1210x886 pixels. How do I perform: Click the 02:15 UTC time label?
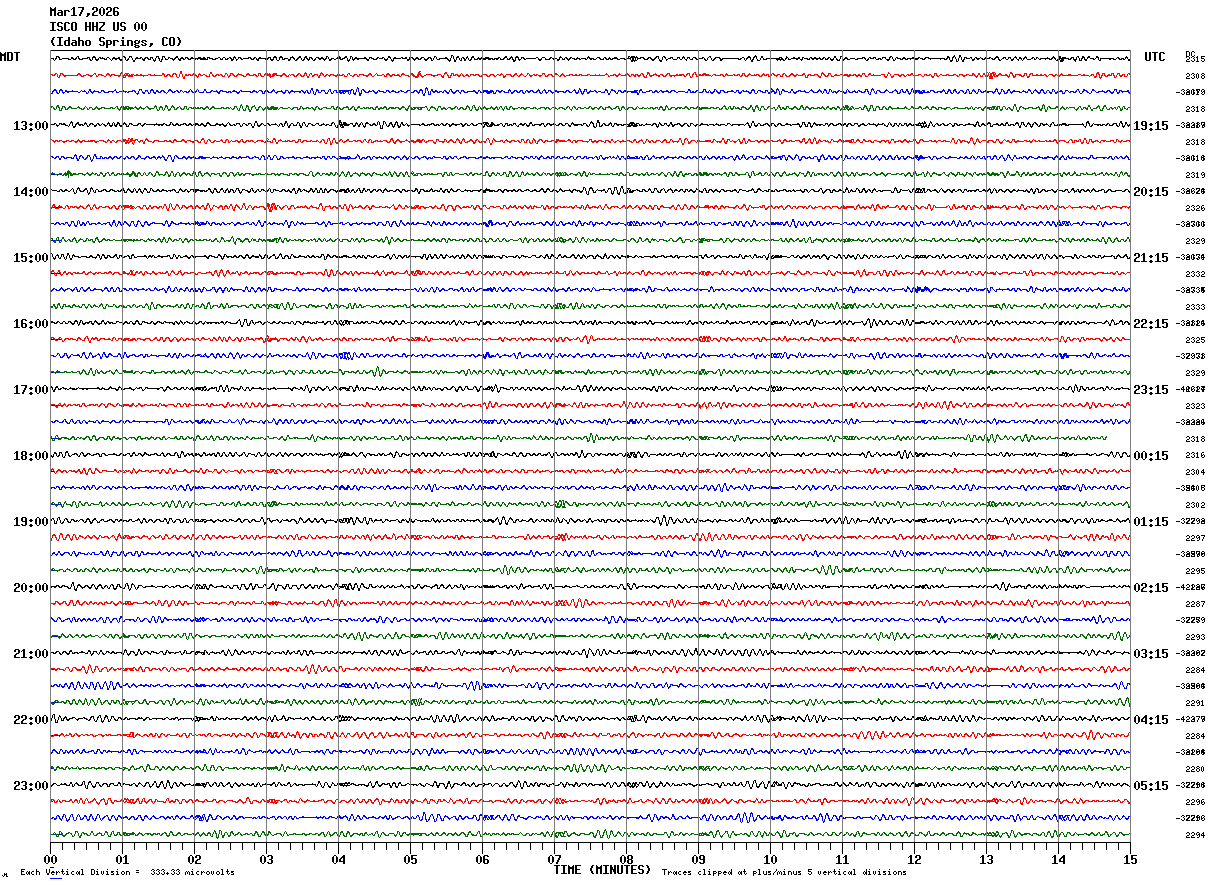[1151, 588]
